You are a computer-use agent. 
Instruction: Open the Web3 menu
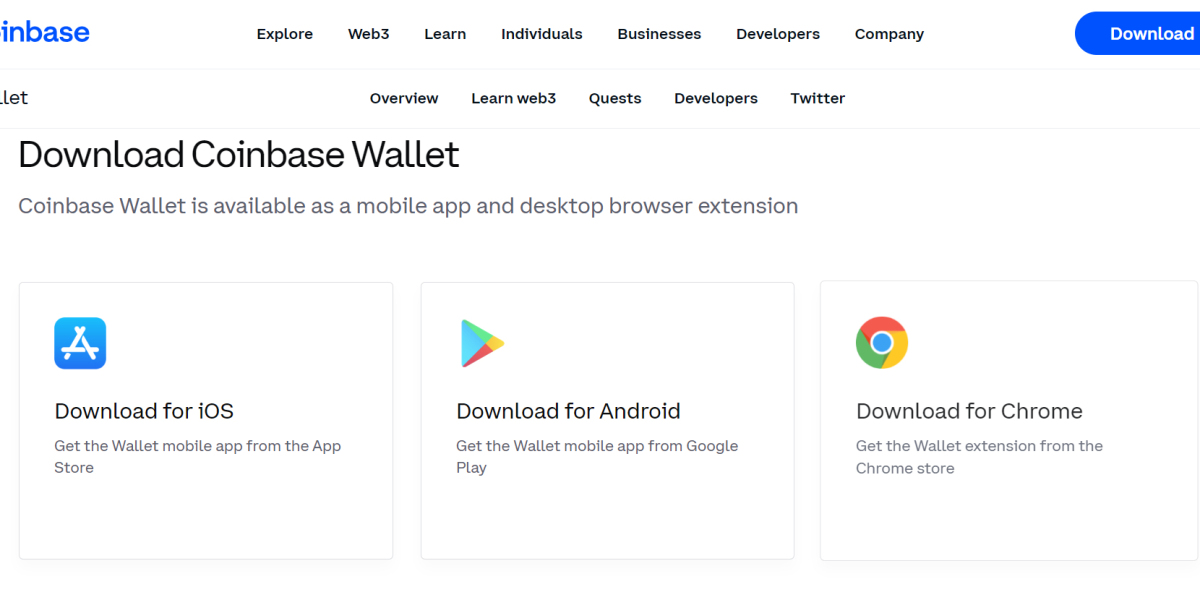click(368, 33)
